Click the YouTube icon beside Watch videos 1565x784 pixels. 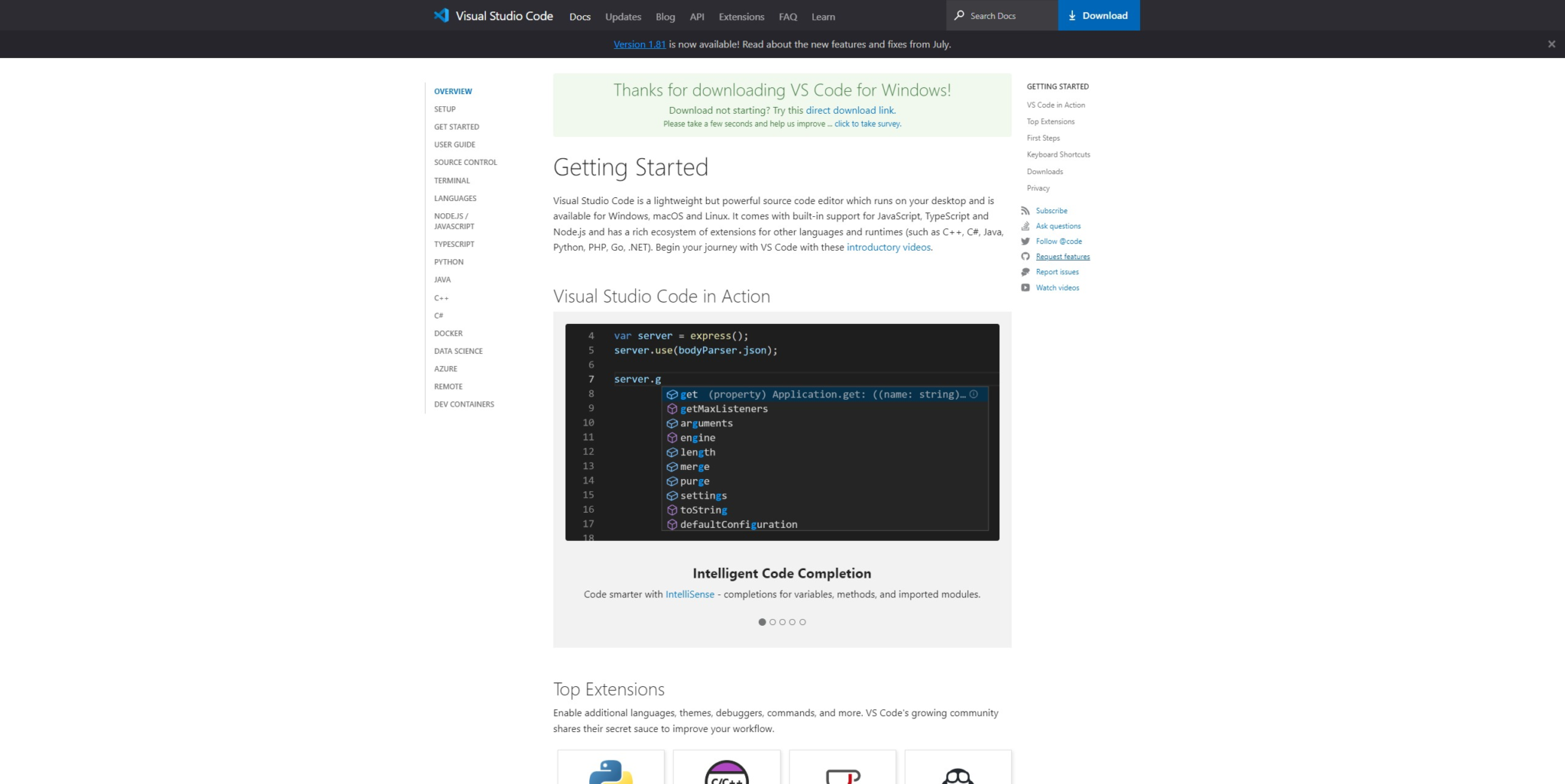pyautogui.click(x=1026, y=287)
